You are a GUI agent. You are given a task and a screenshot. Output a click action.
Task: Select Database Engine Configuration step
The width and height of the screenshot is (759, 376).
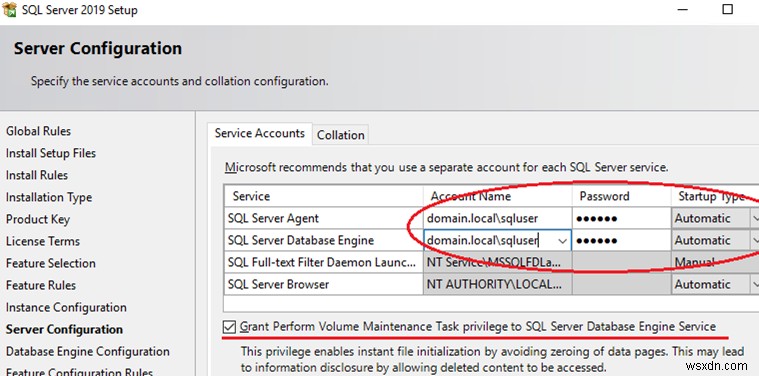click(x=88, y=352)
